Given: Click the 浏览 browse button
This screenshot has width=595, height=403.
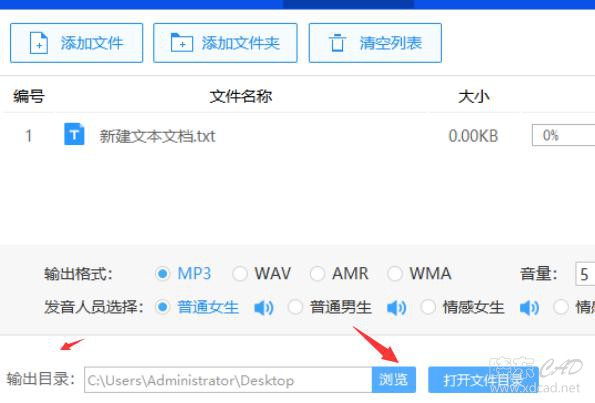Looking at the screenshot, I should pos(394,379).
